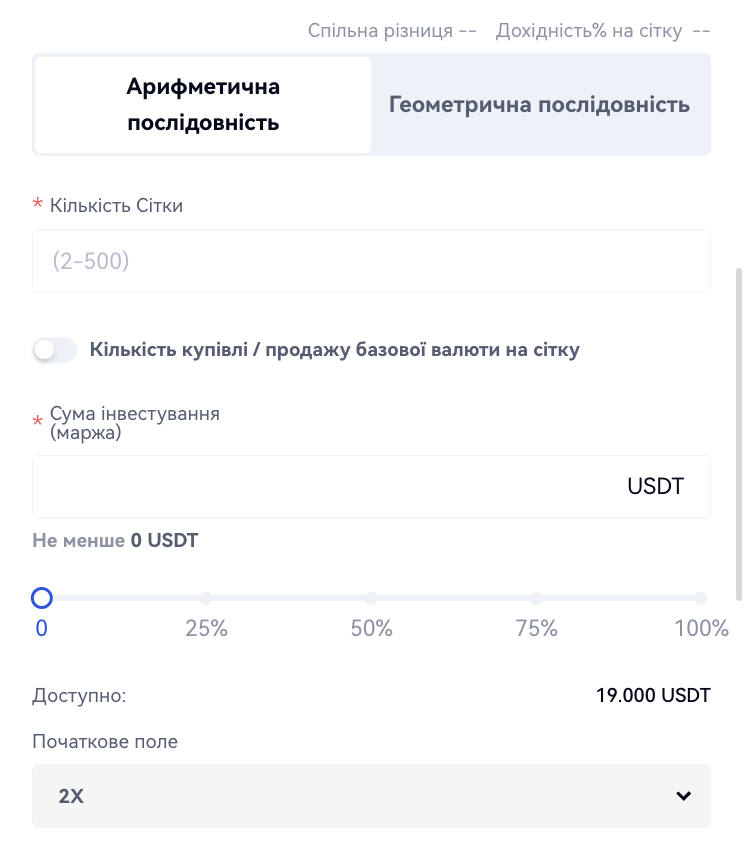The image size is (754, 842).
Task: Click the available 19.000 USDT balance
Action: [x=651, y=695]
